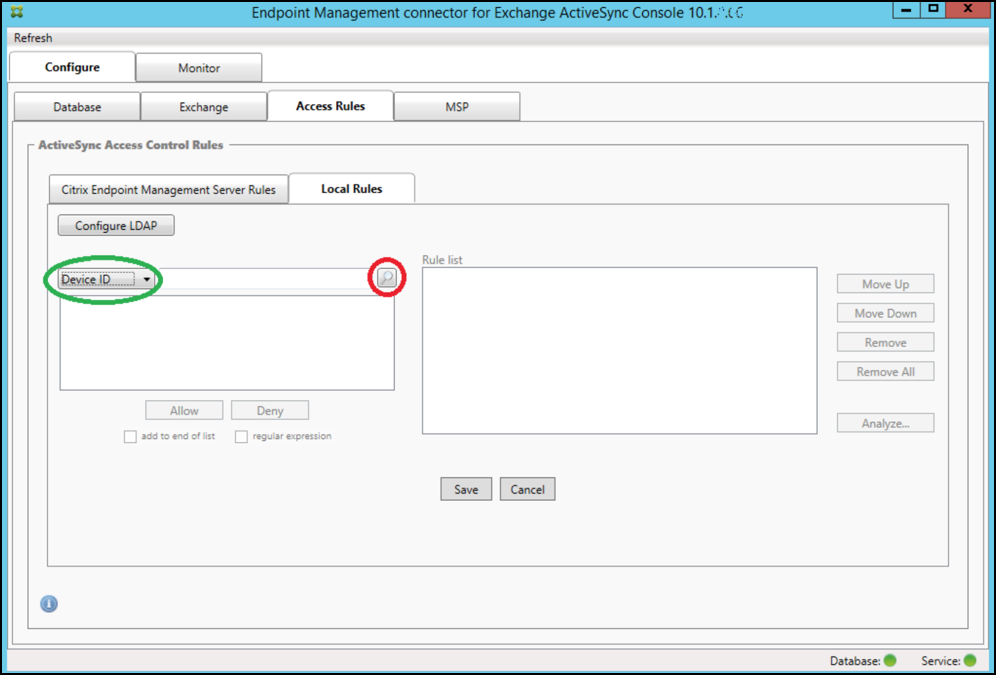The width and height of the screenshot is (996, 675).
Task: Switch to Citrix Endpoint Management Server Rules tab
Action: [168, 189]
